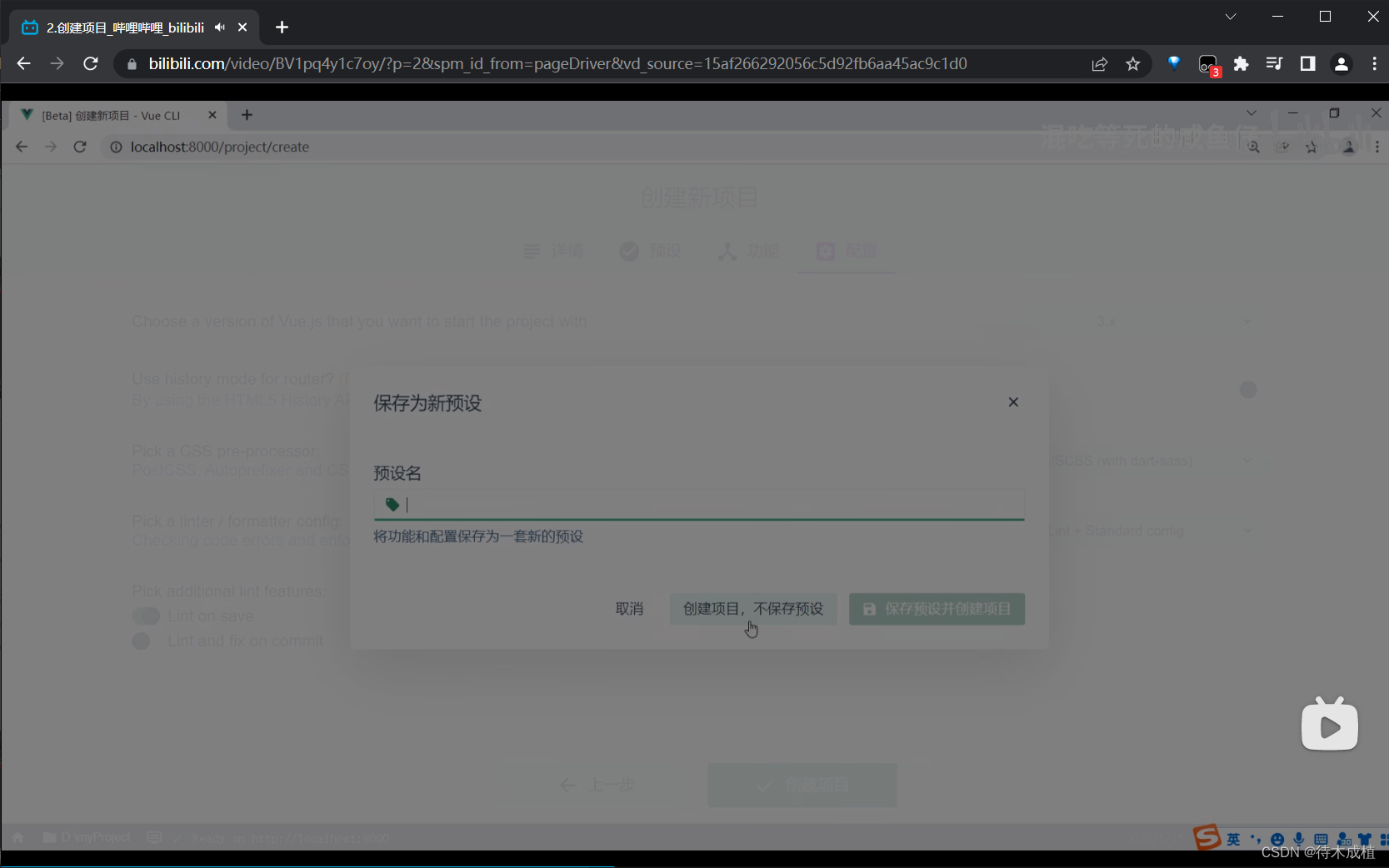
Task: Open a new tab in outer Chrome
Action: tap(282, 27)
